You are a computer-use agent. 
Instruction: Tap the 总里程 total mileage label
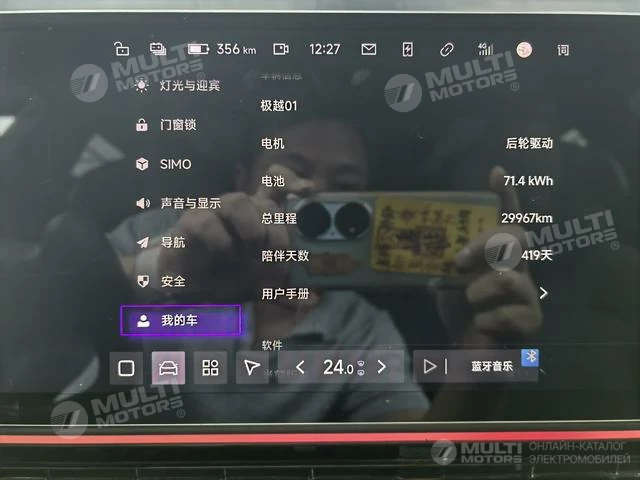click(x=279, y=218)
